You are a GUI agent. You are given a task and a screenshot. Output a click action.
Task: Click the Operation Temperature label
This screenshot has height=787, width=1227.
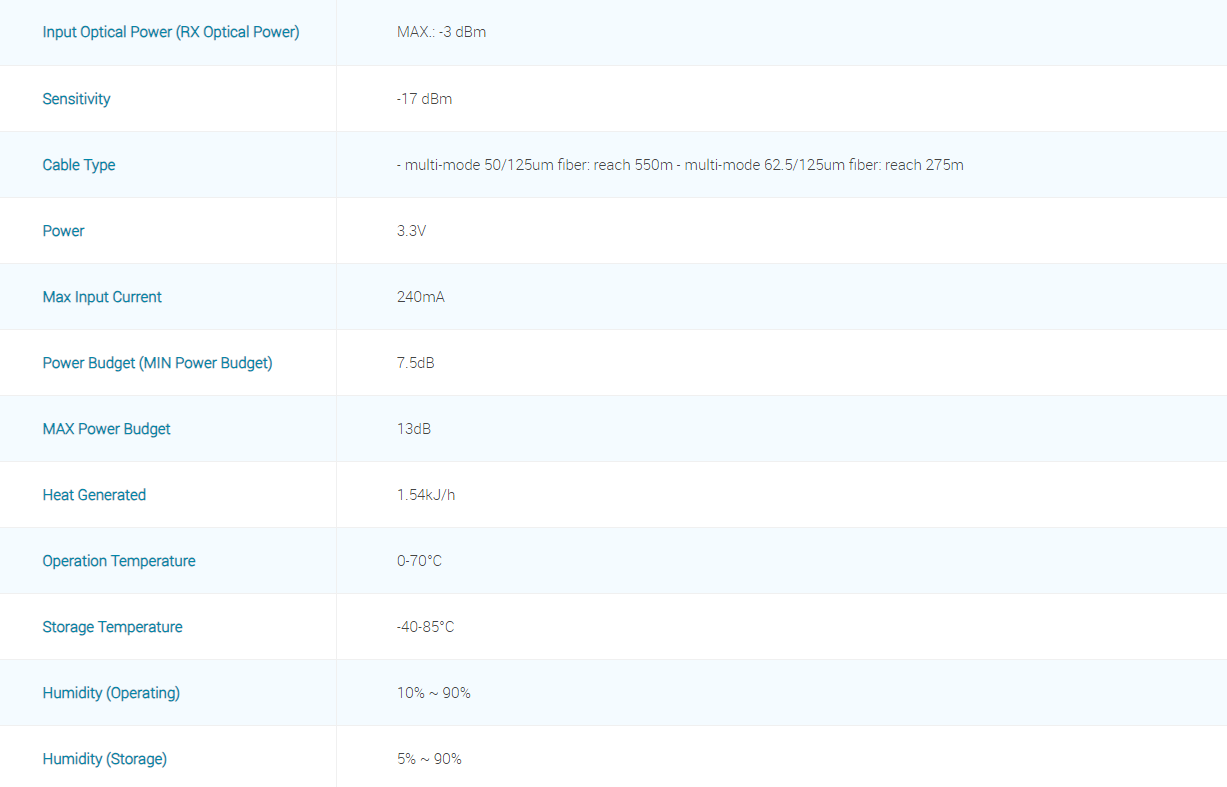point(118,561)
